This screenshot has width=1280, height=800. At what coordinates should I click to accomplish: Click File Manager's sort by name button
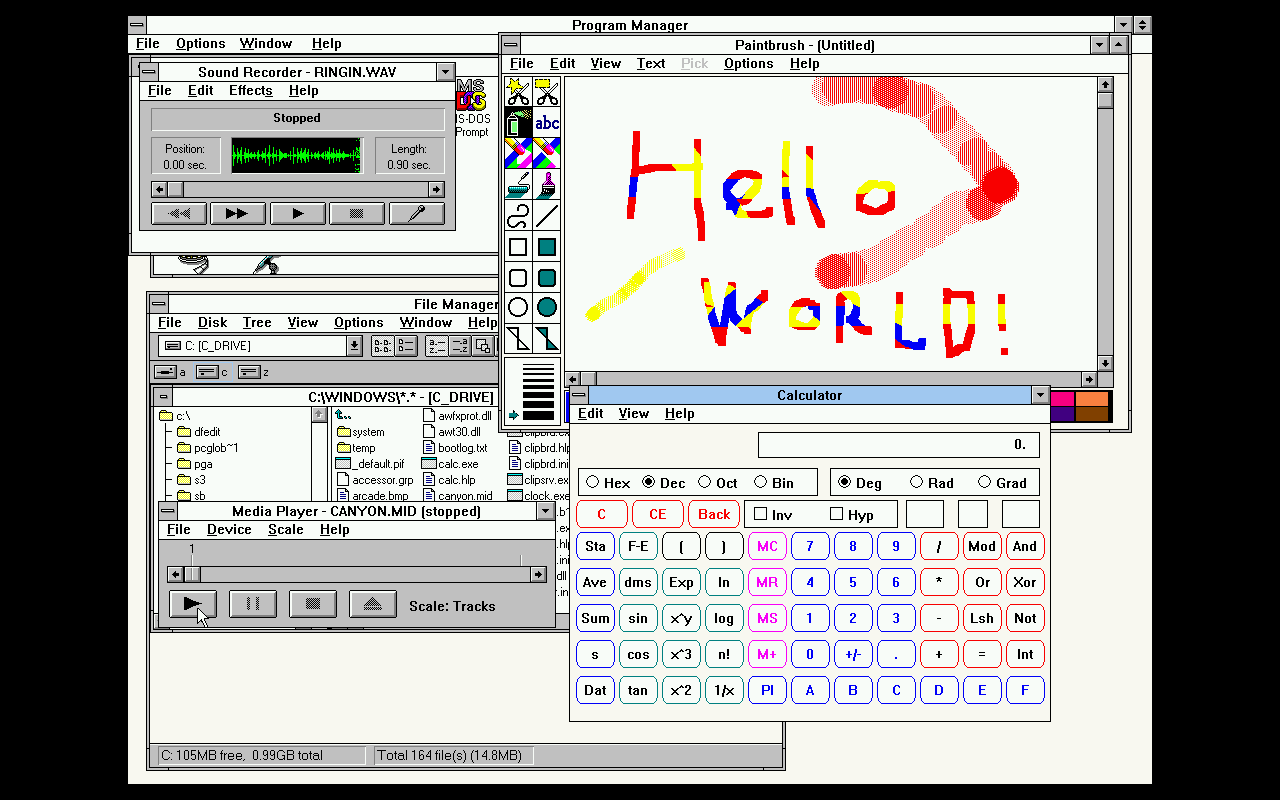tap(436, 346)
